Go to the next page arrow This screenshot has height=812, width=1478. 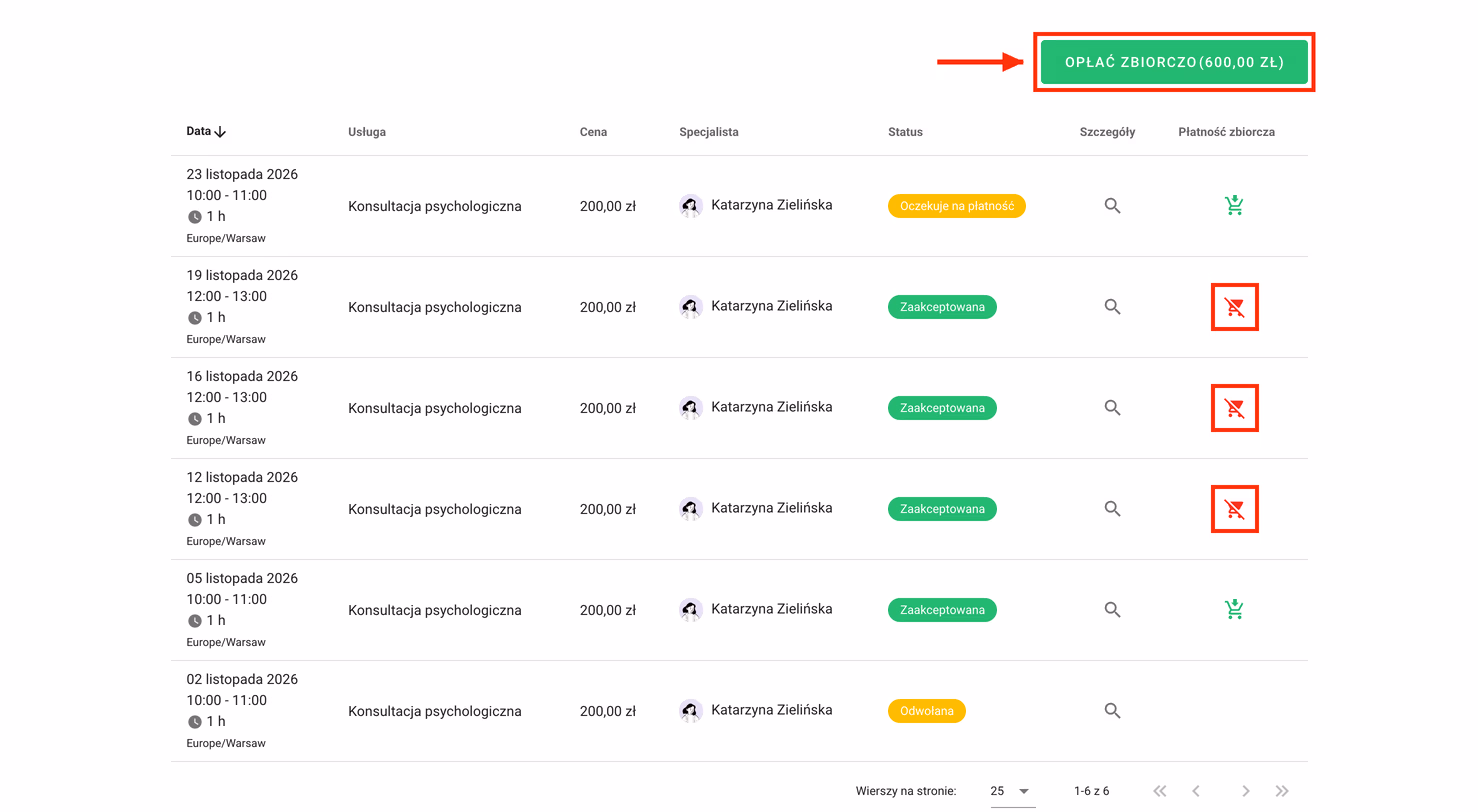point(1245,791)
